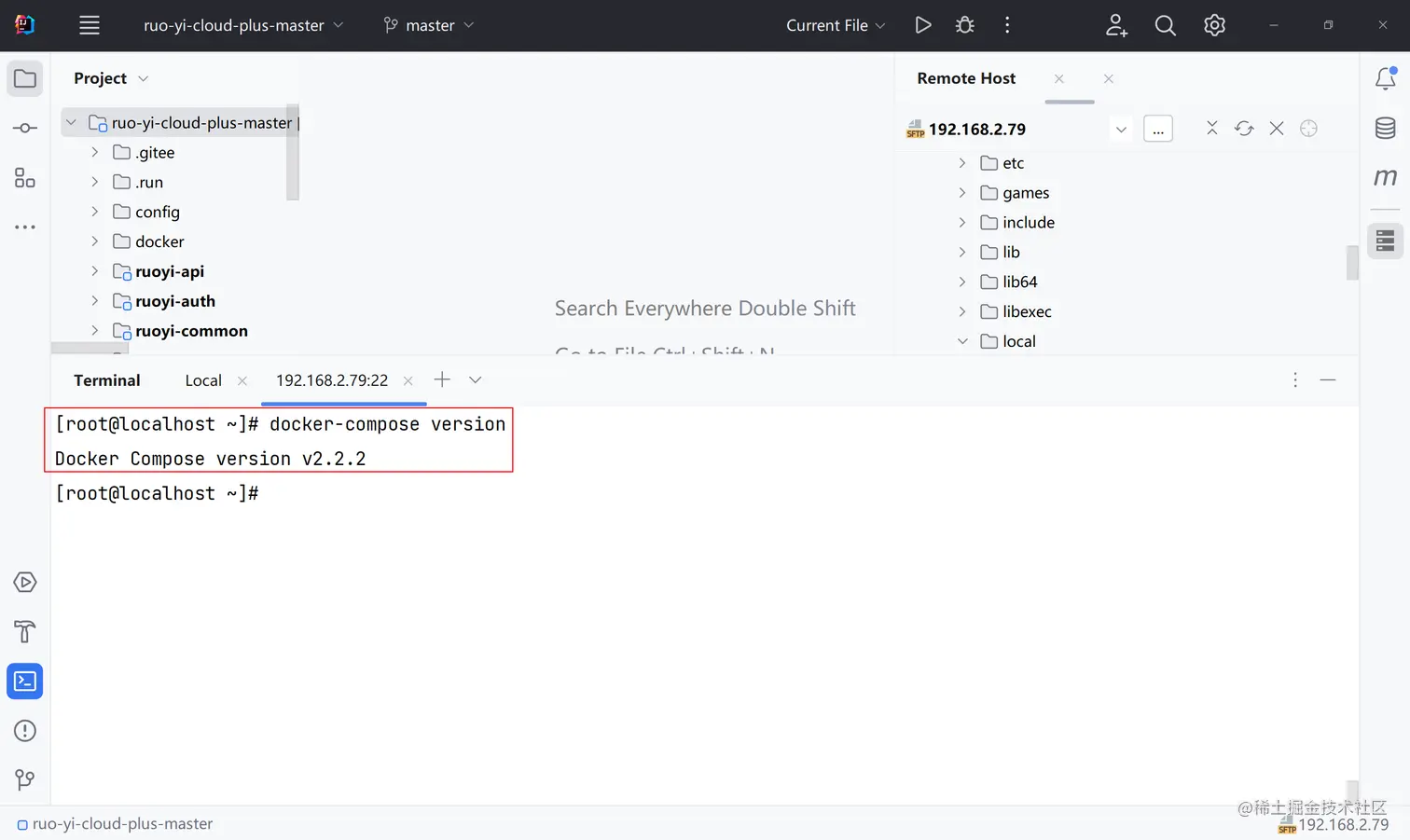Click the 192.168.2.79 status bar widget
This screenshot has width=1410, height=840.
(x=1334, y=825)
